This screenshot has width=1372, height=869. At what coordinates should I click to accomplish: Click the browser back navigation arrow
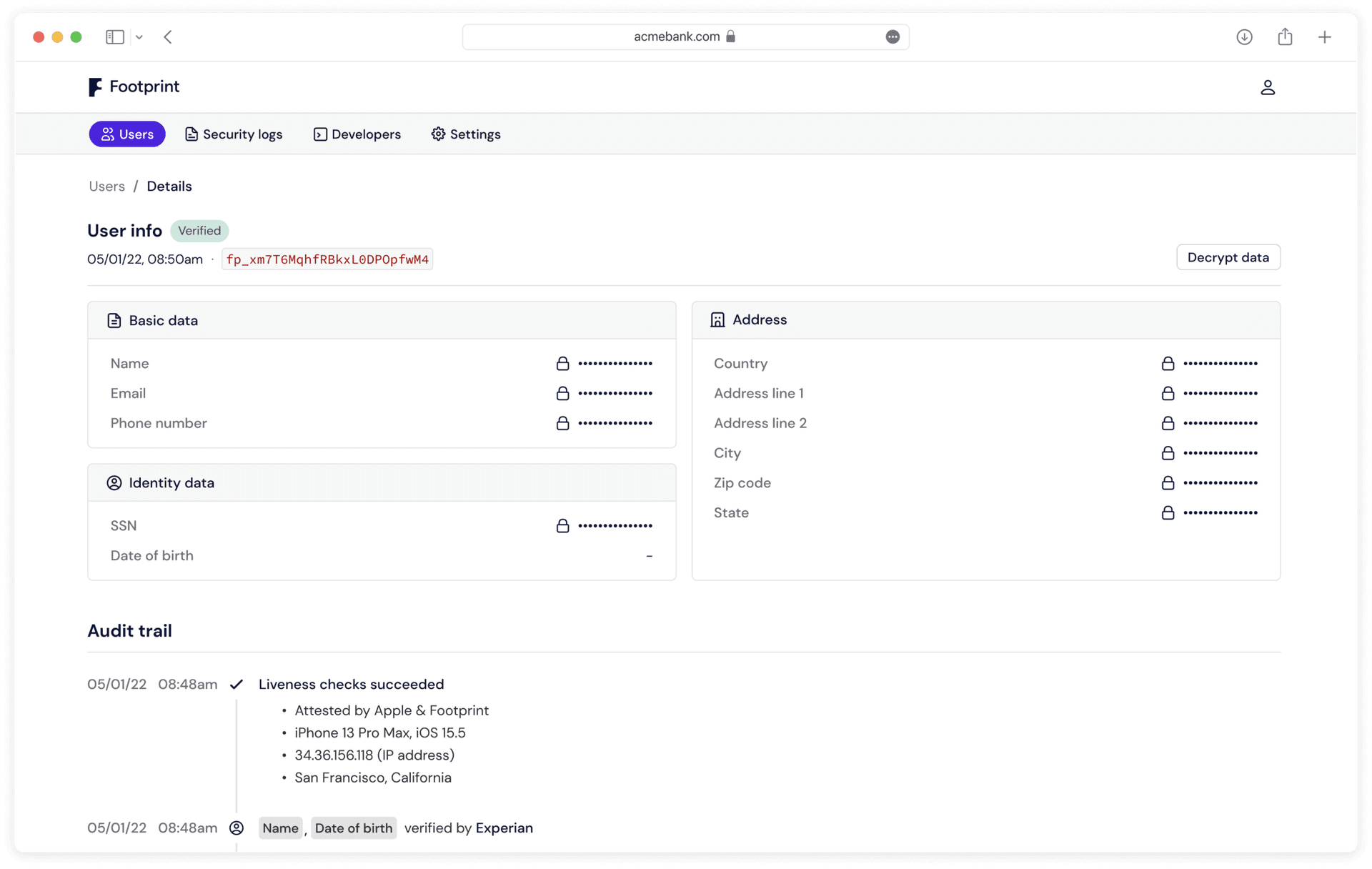pyautogui.click(x=168, y=37)
